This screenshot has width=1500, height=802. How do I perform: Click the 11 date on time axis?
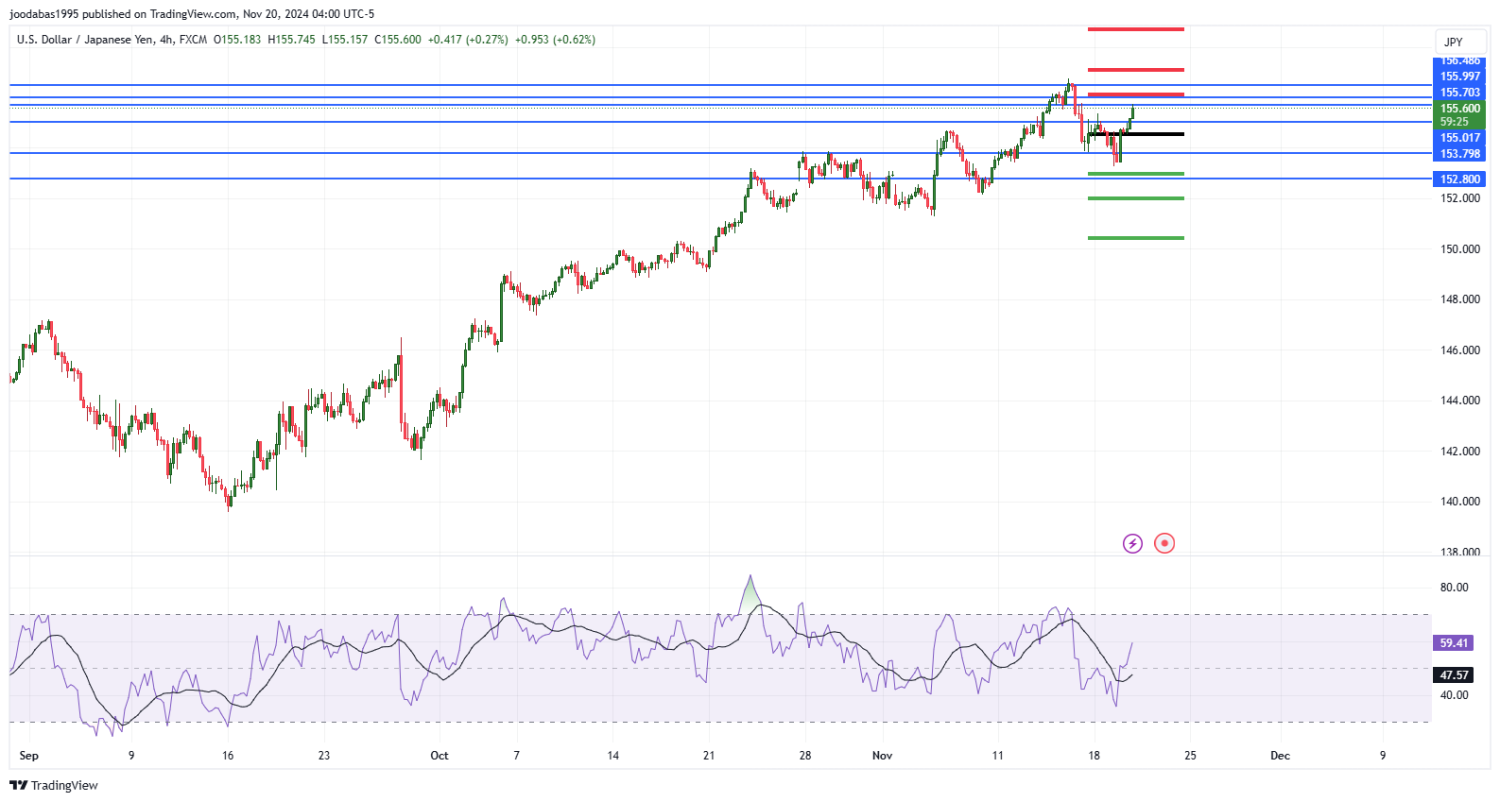pyautogui.click(x=997, y=756)
